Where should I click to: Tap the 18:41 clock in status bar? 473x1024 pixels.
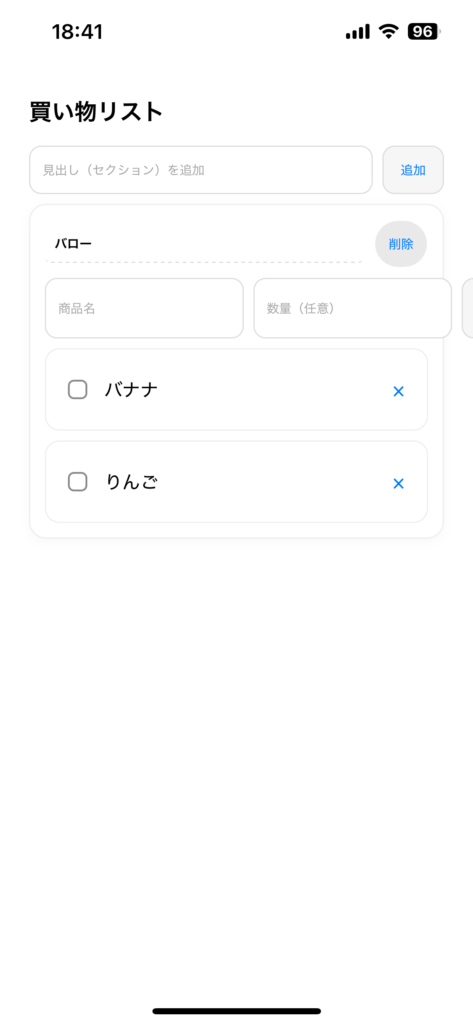[77, 31]
